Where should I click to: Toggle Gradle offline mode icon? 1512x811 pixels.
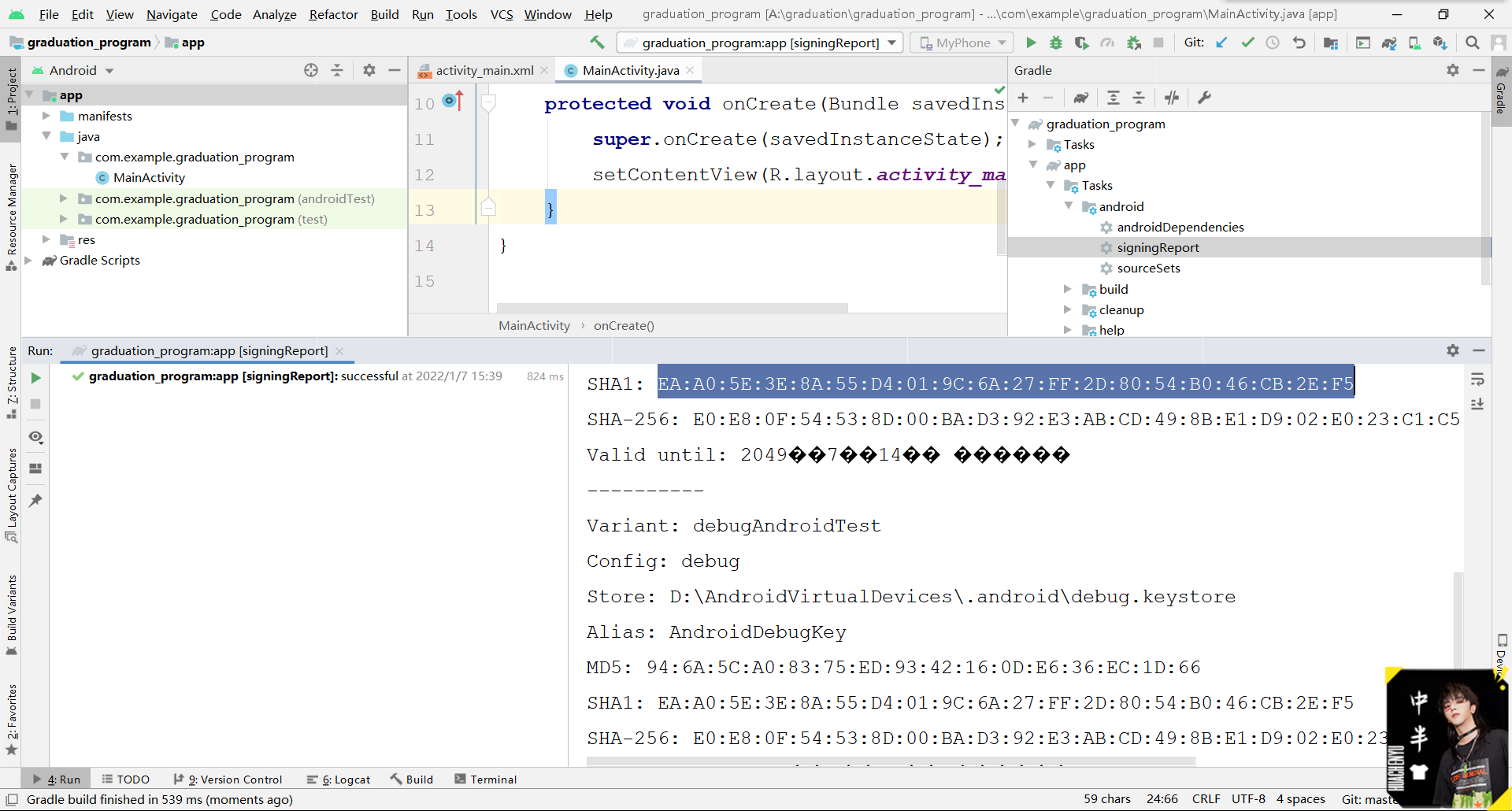click(x=1172, y=98)
